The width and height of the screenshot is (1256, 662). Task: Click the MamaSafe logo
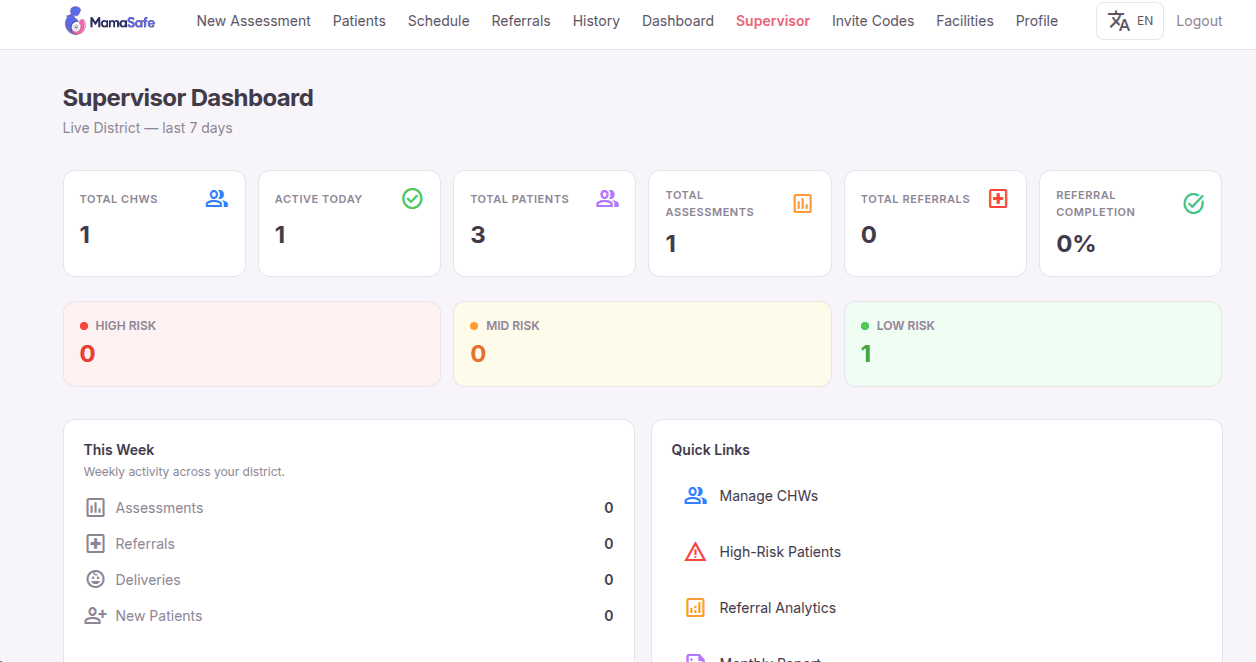point(109,21)
